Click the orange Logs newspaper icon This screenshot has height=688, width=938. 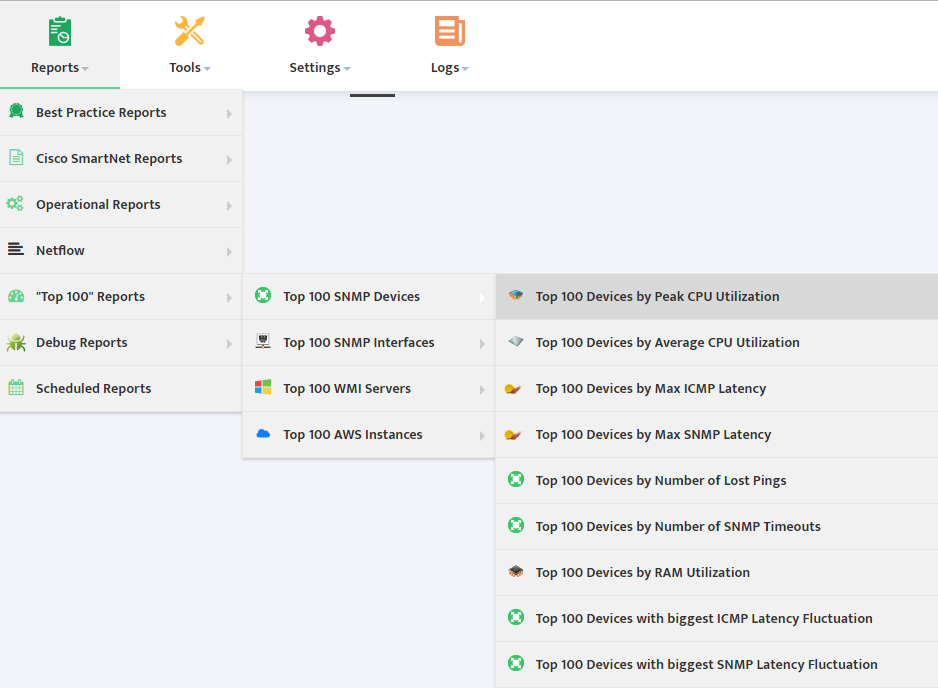450,31
